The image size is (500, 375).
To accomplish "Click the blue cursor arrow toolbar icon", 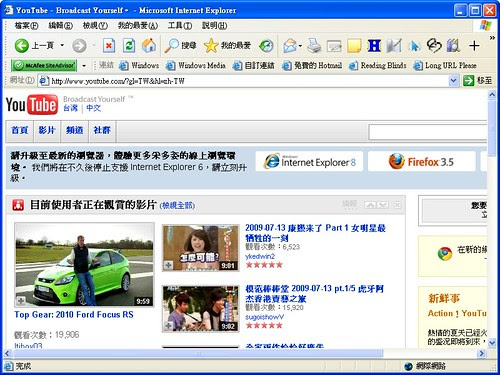I will click(414, 46).
